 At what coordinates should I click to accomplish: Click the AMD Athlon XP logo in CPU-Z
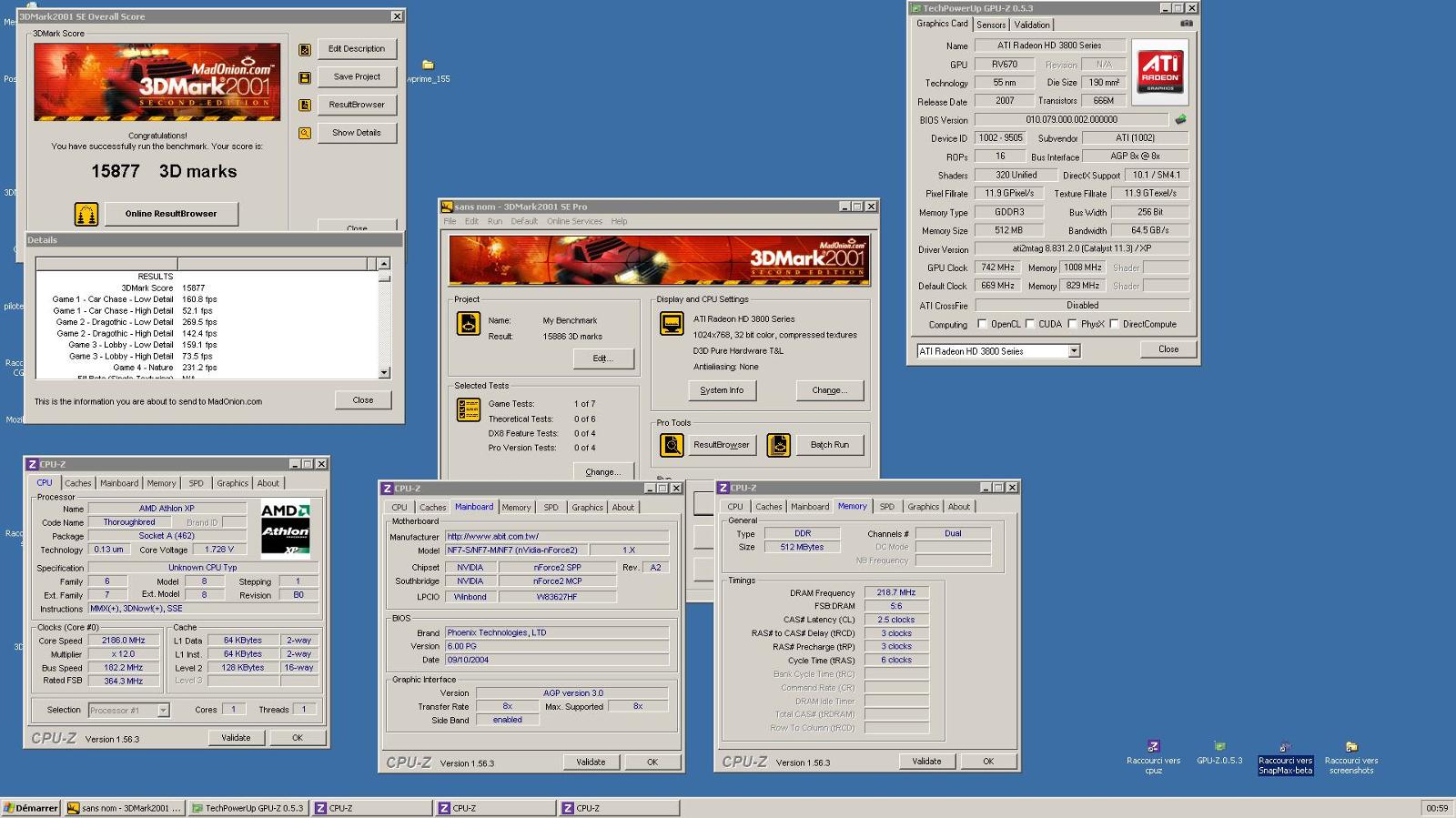coord(285,529)
